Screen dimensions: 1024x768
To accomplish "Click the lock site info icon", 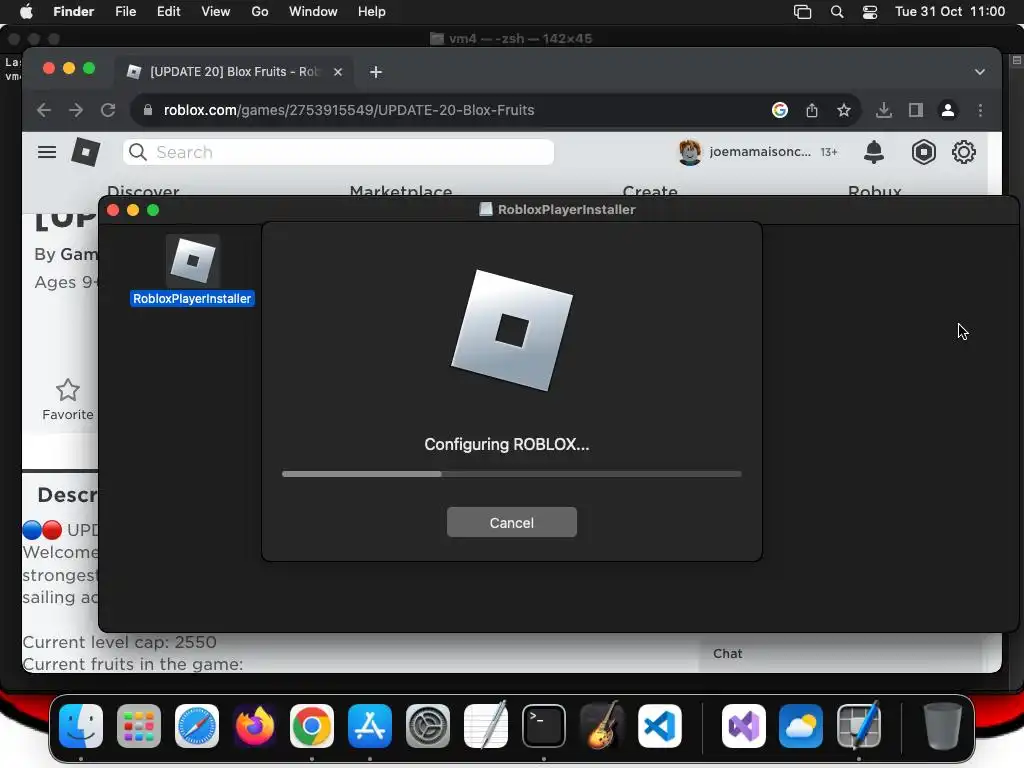I will click(x=148, y=110).
